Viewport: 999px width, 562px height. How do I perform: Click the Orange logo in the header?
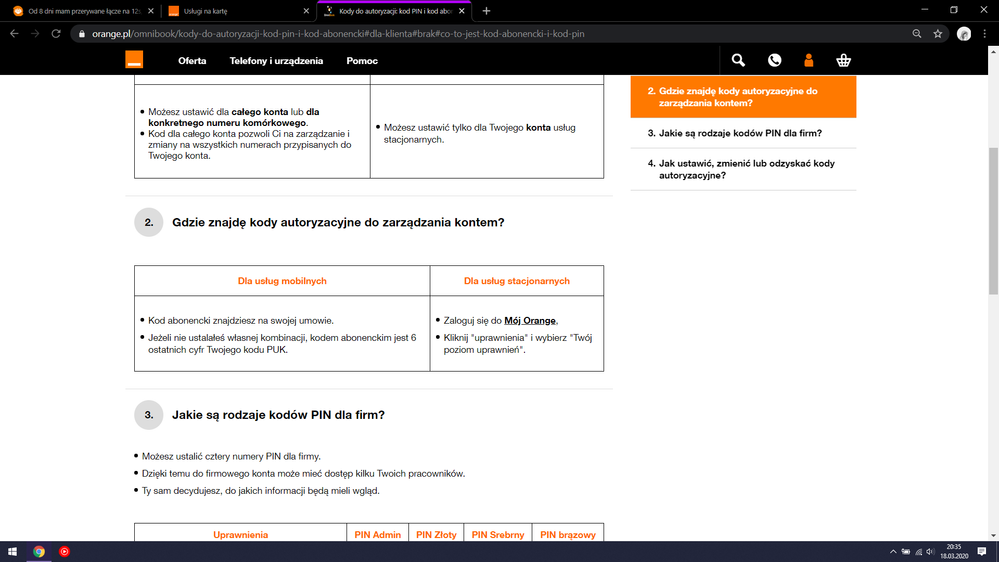click(134, 60)
